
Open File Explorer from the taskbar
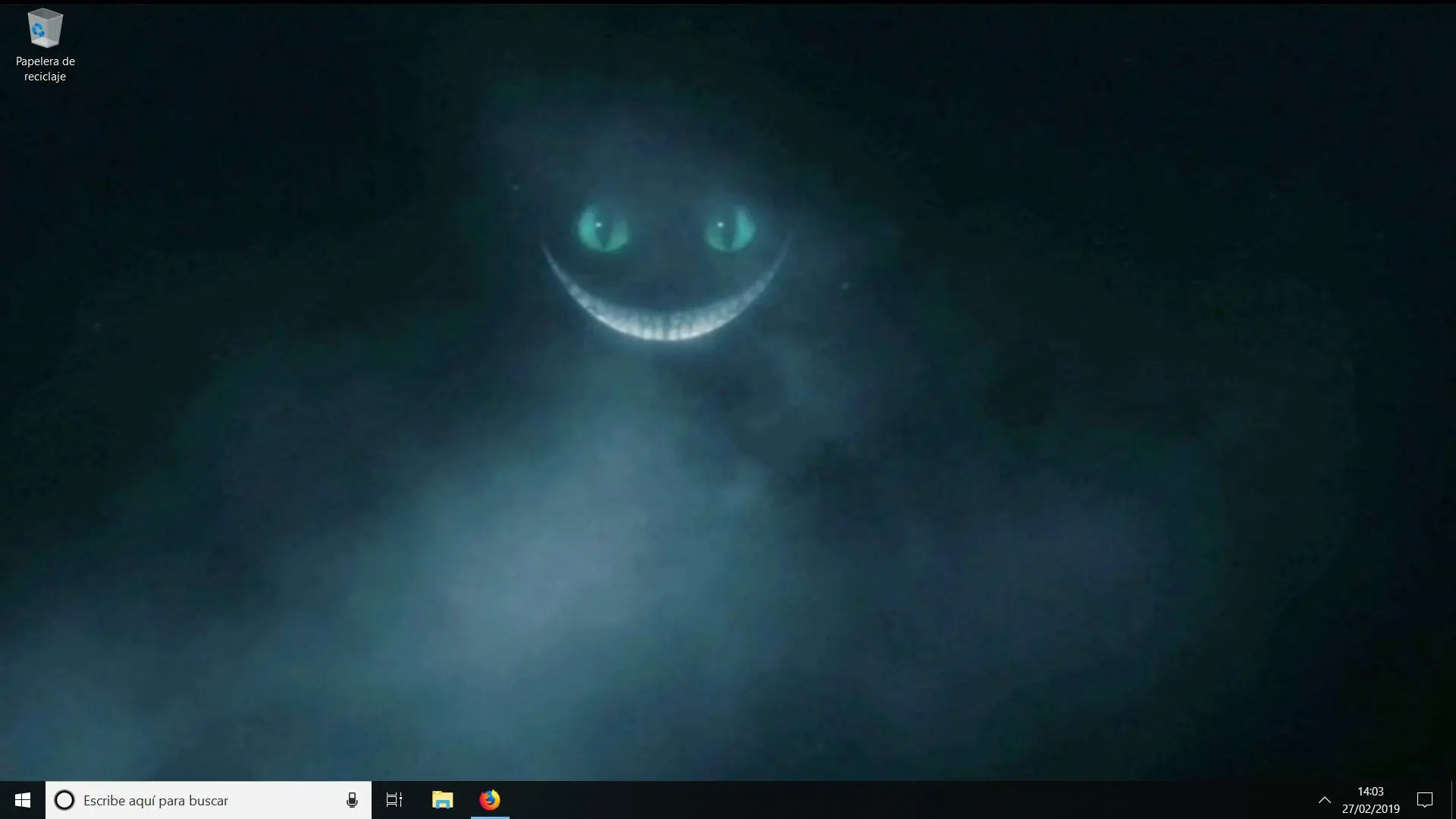pyautogui.click(x=442, y=800)
